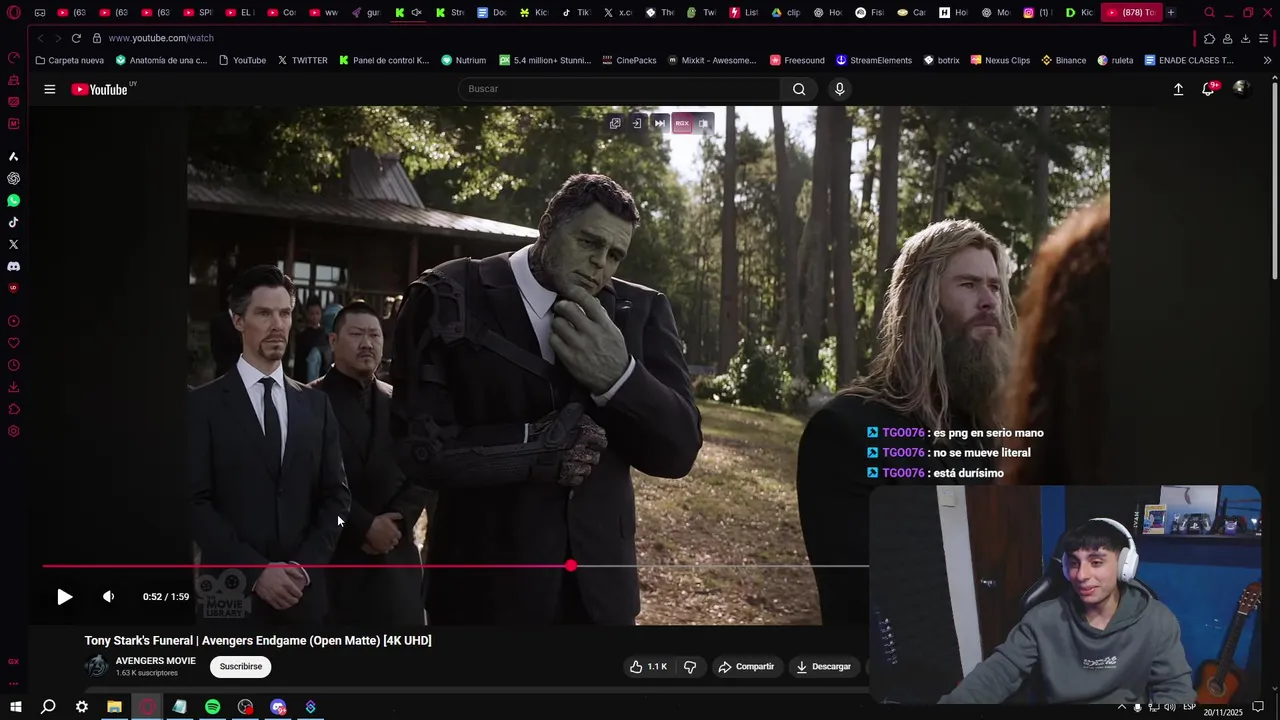Start voice search with the microphone

(x=839, y=89)
